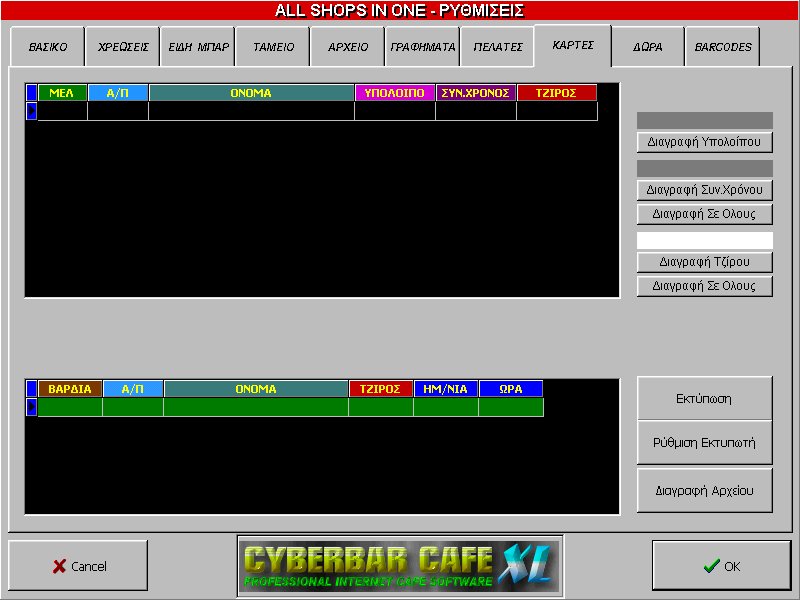Click the Εκτύπωση print button
800x600 pixels.
point(704,399)
